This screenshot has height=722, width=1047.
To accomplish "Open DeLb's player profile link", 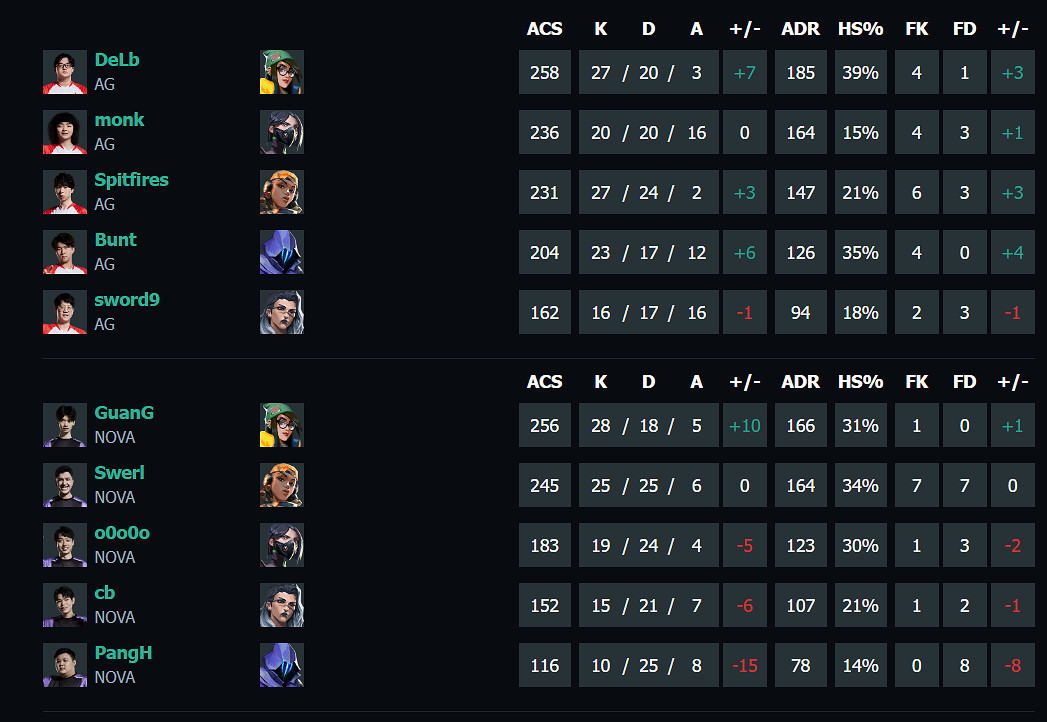I will 117,60.
